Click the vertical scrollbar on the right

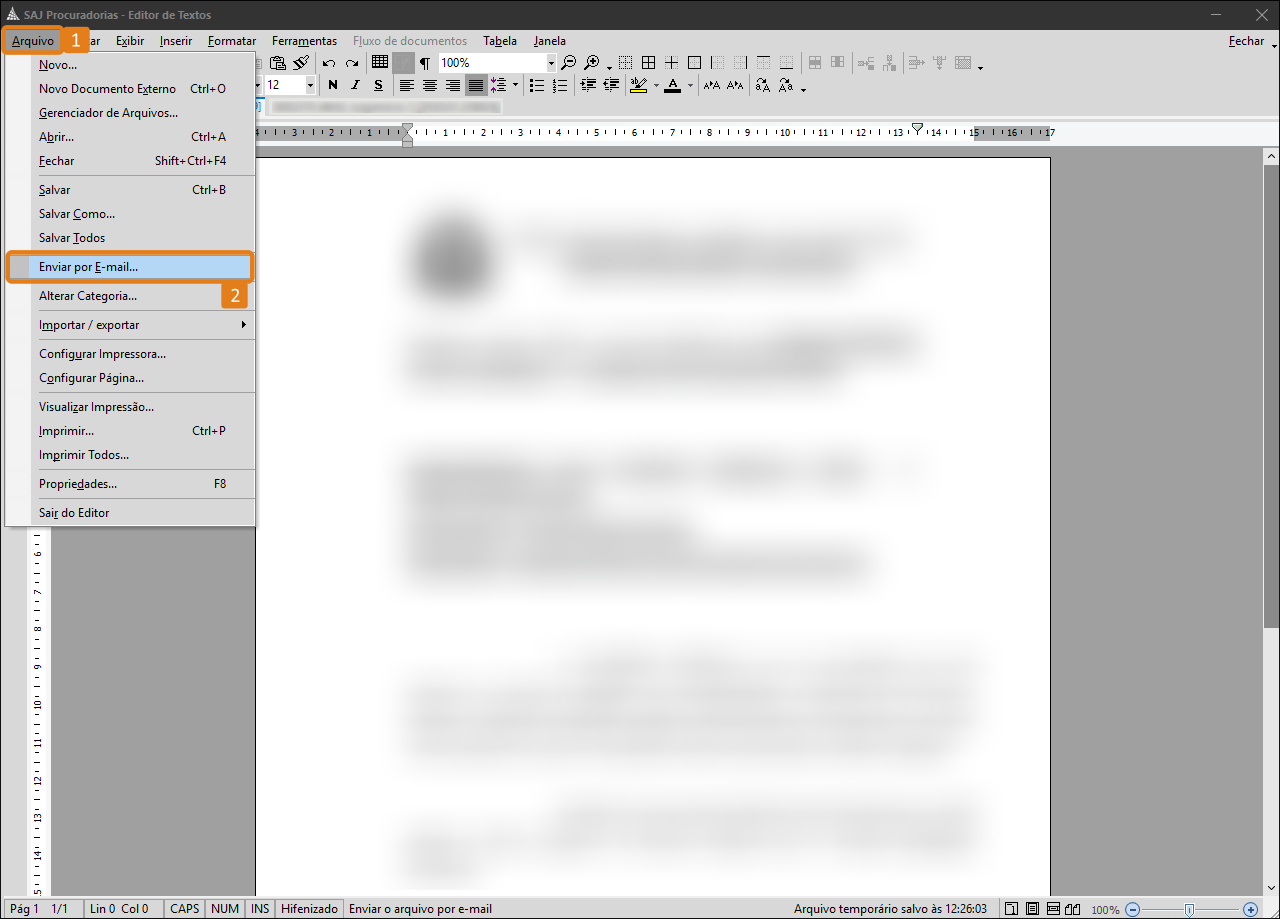[1270, 400]
